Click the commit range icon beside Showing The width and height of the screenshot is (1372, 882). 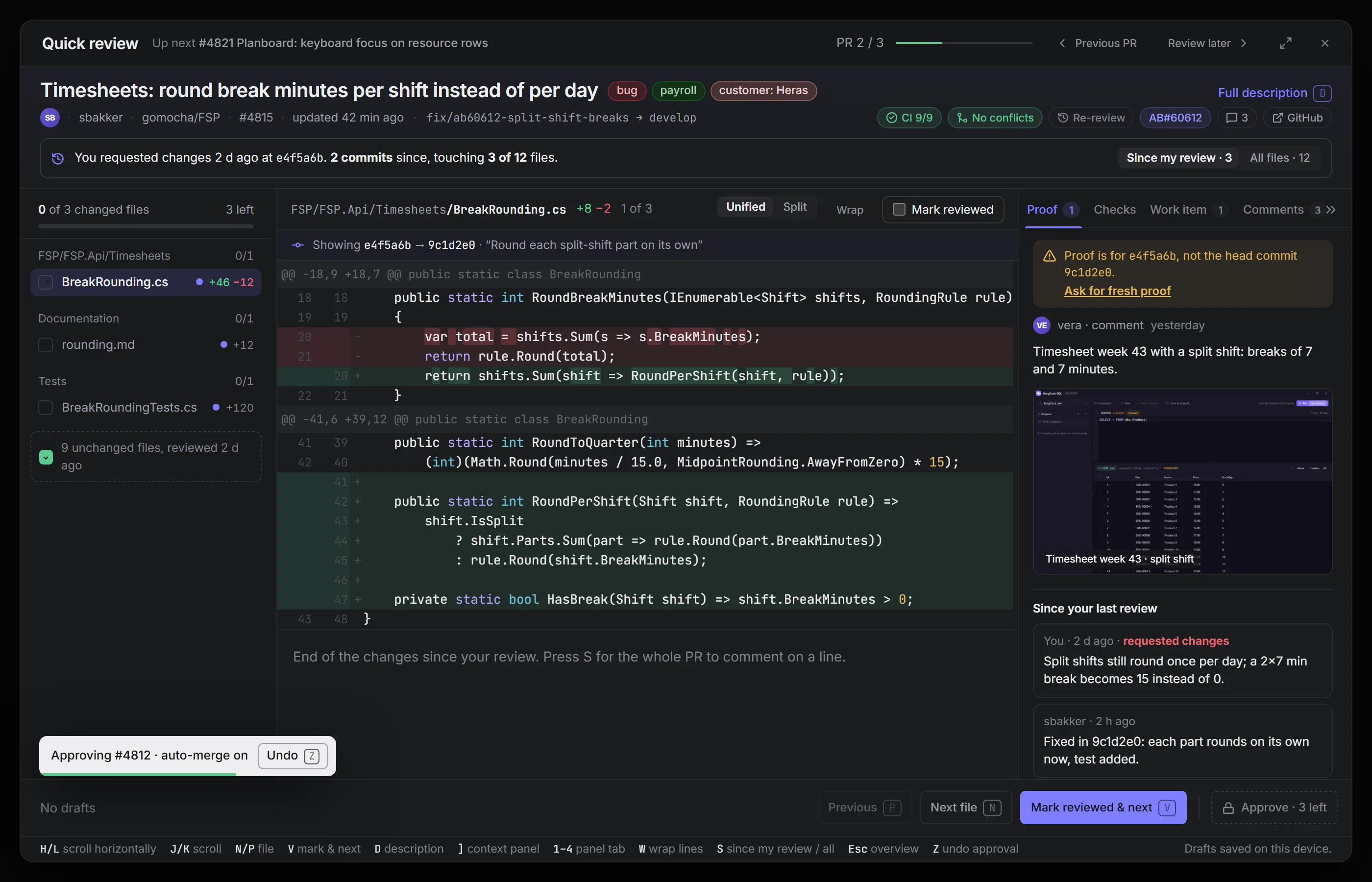pyautogui.click(x=298, y=245)
